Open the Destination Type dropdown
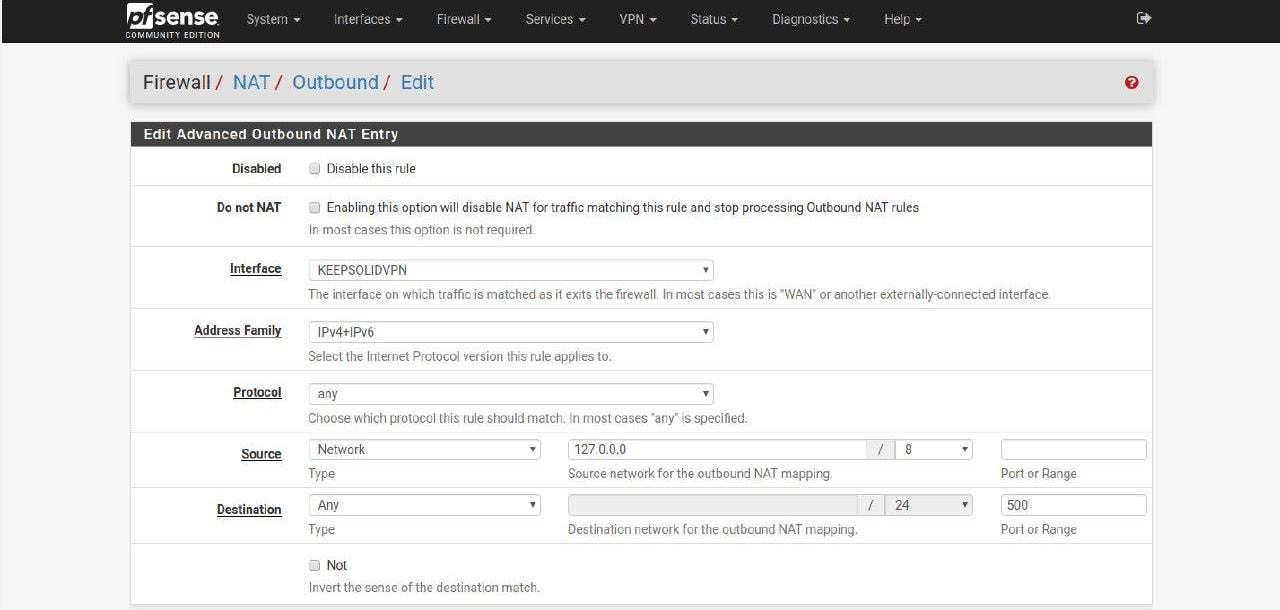 coord(424,506)
